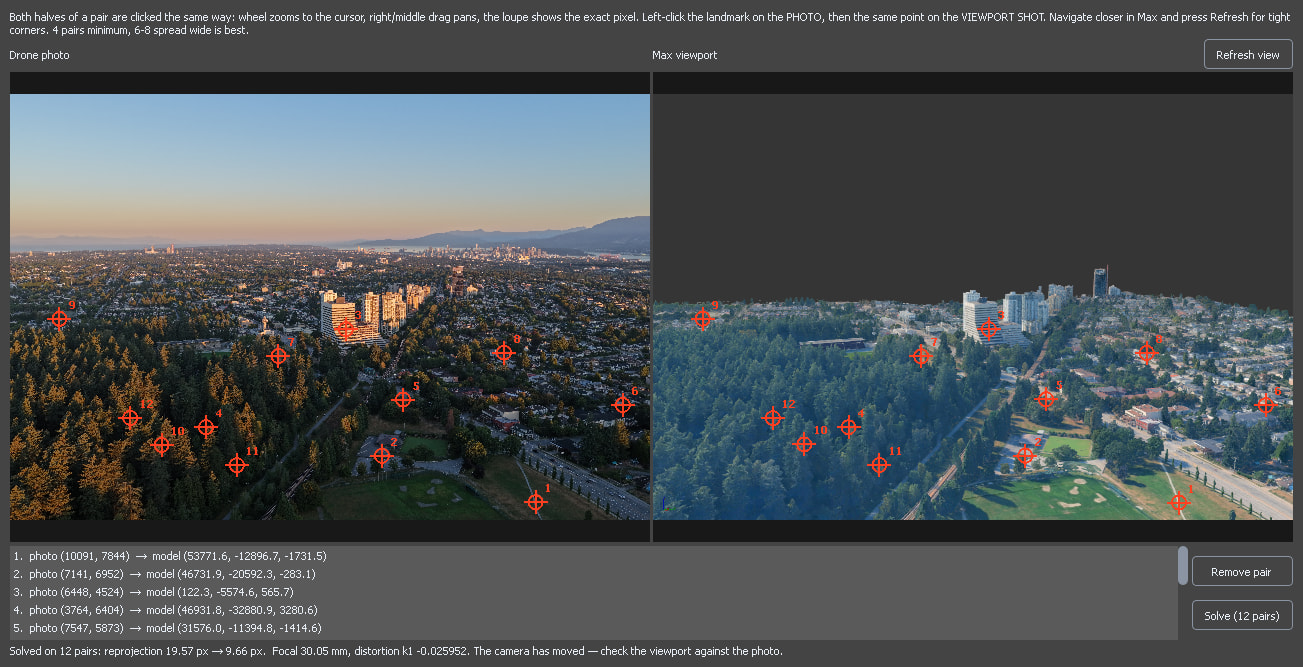Image resolution: width=1303 pixels, height=667 pixels.
Task: Click crosshair marker 9 in the Max viewport
Action: pos(702,319)
